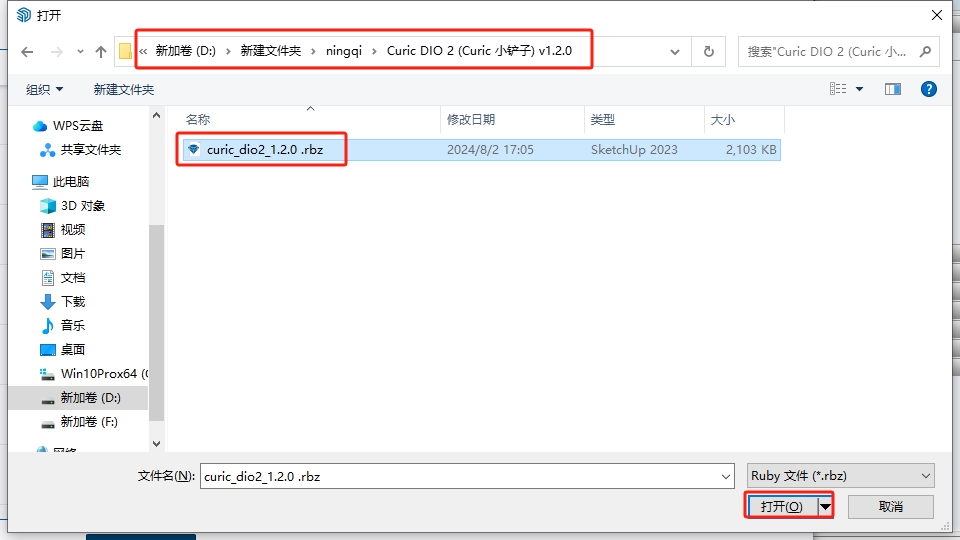Click the 取消 button
Screen dimensions: 960x540
click(891, 506)
